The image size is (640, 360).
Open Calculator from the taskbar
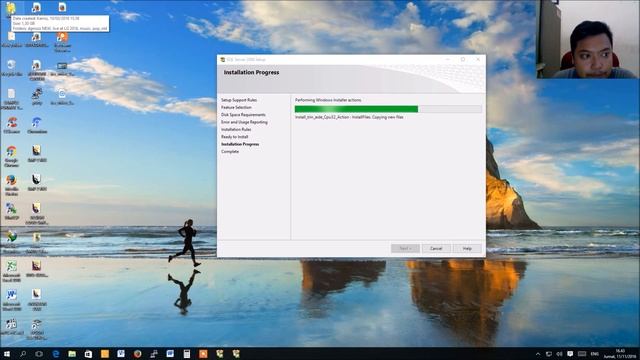(187, 354)
